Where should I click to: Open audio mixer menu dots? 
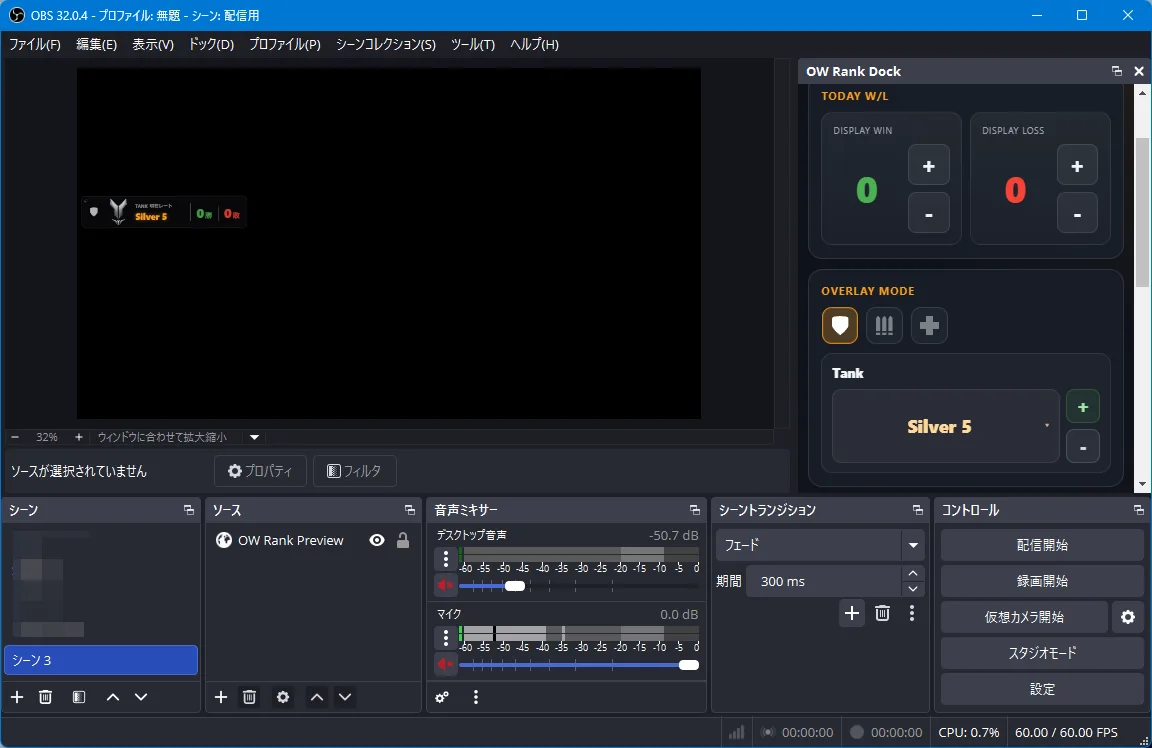coord(475,697)
